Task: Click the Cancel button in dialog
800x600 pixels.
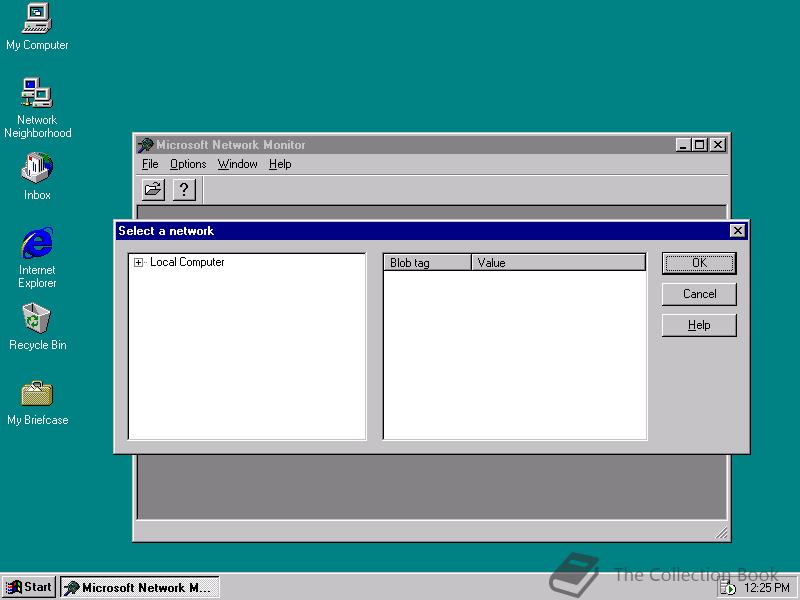Action: click(699, 294)
